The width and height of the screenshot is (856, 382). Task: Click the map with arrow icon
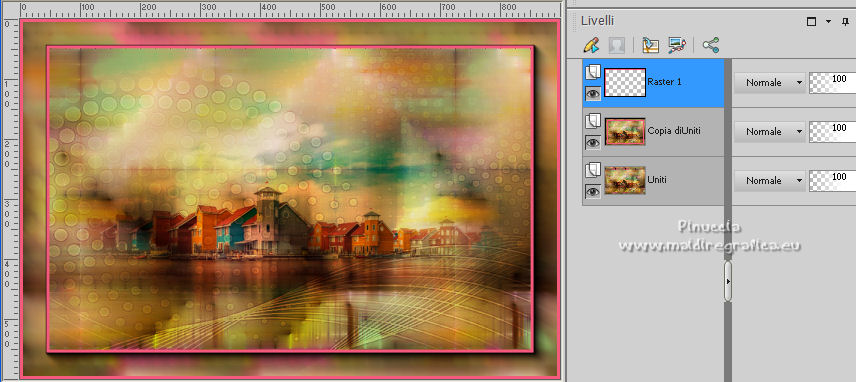coord(651,45)
